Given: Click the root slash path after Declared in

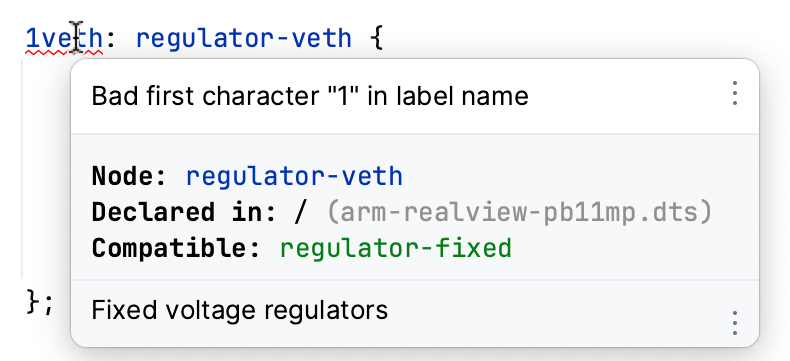Looking at the screenshot, I should point(300,212).
